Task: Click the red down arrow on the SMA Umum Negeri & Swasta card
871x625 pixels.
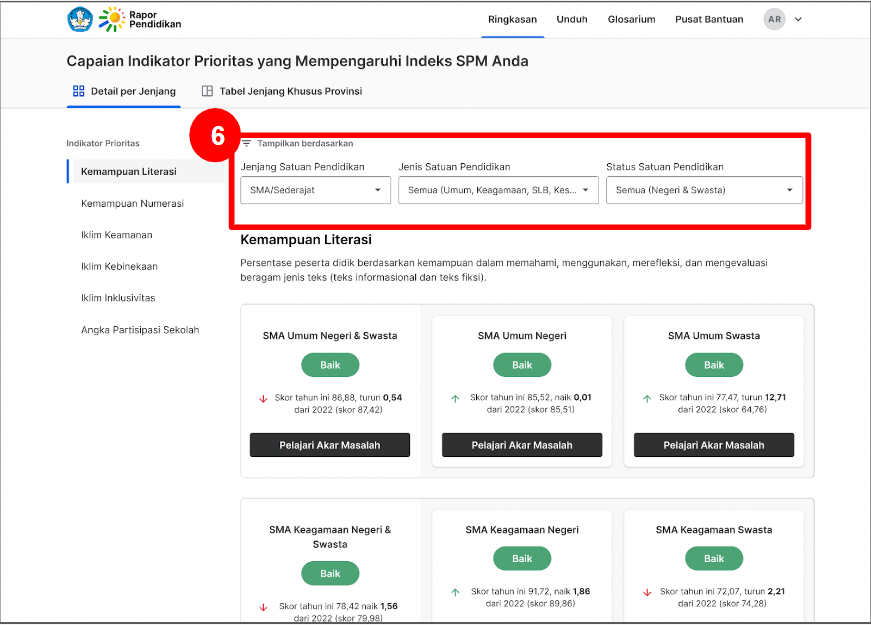Action: [x=263, y=399]
